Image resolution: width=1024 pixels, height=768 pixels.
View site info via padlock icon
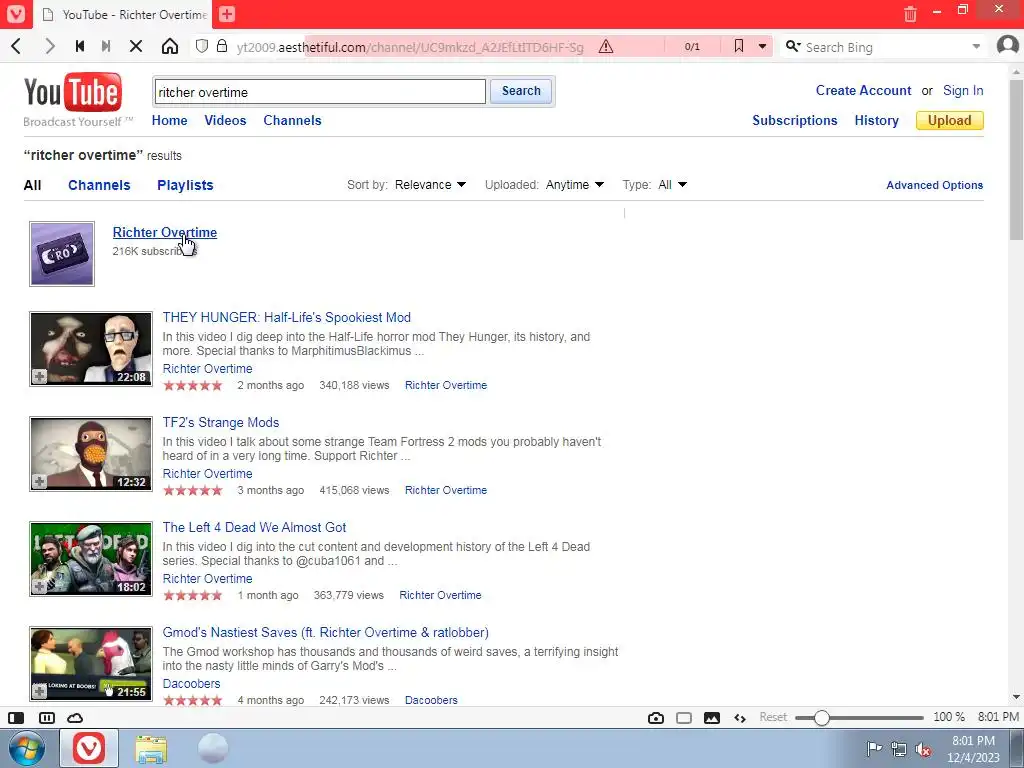coord(222,46)
